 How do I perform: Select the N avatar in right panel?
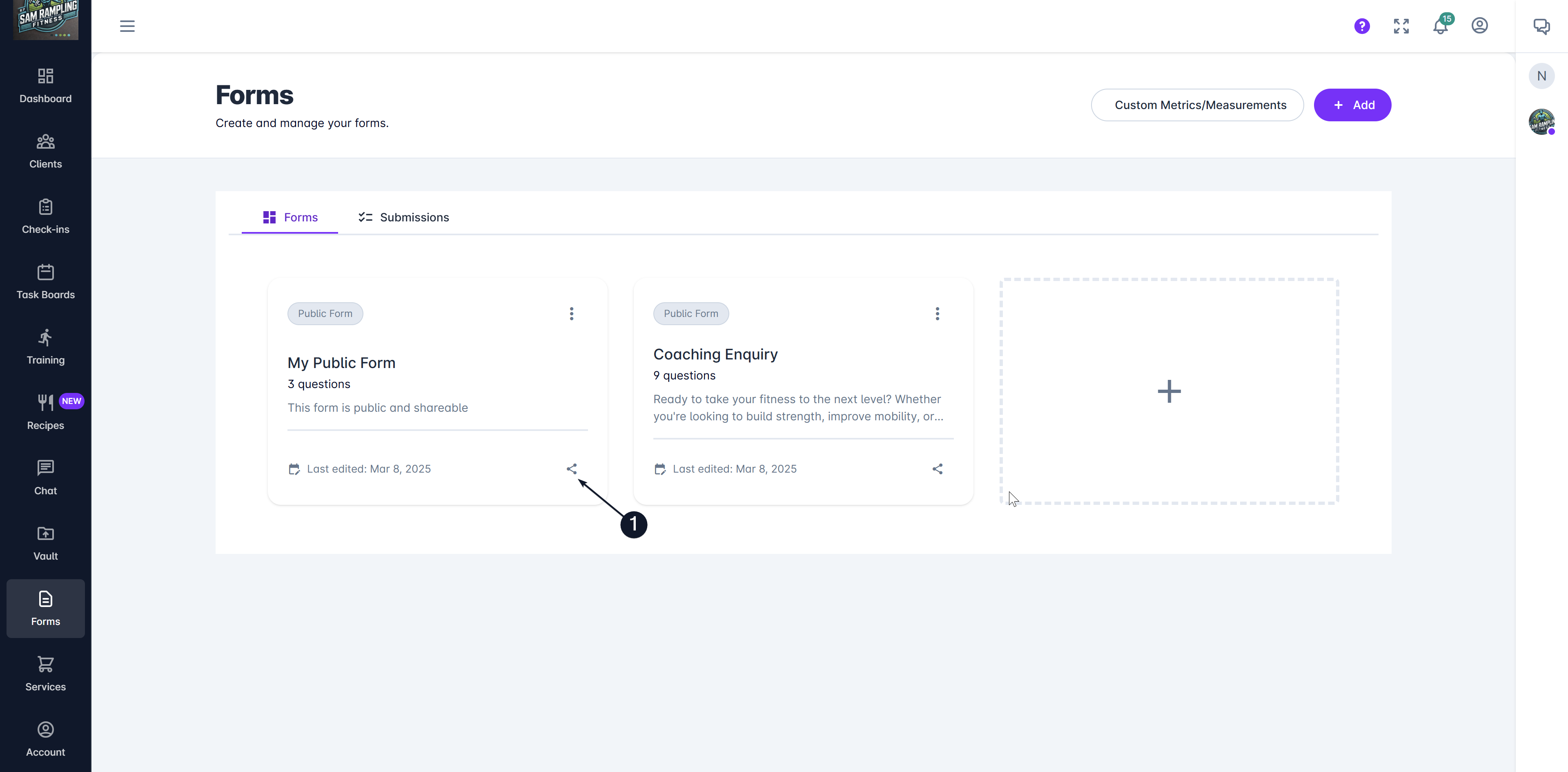[x=1541, y=76]
